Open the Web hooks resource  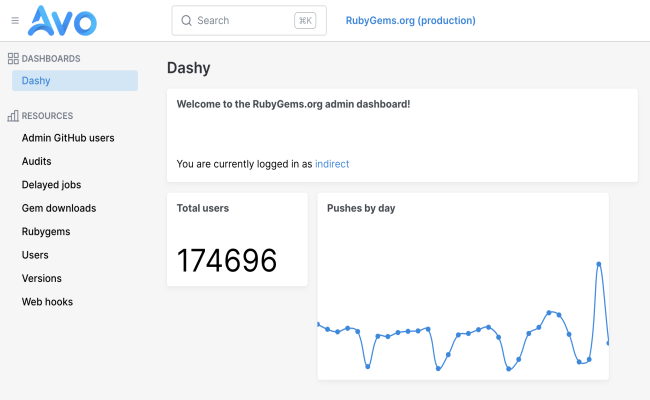[47, 302]
